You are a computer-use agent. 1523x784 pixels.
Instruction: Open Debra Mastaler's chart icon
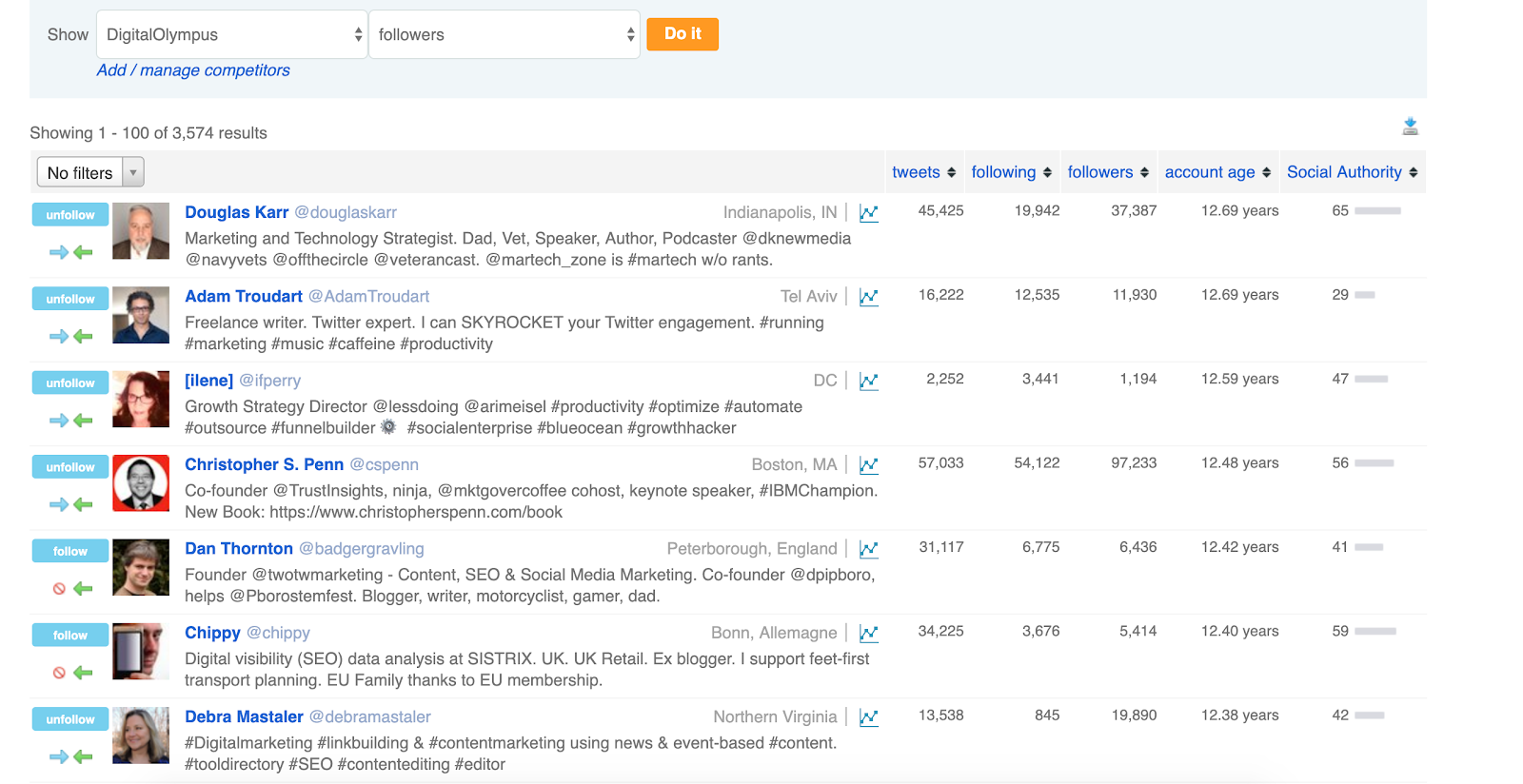869,717
